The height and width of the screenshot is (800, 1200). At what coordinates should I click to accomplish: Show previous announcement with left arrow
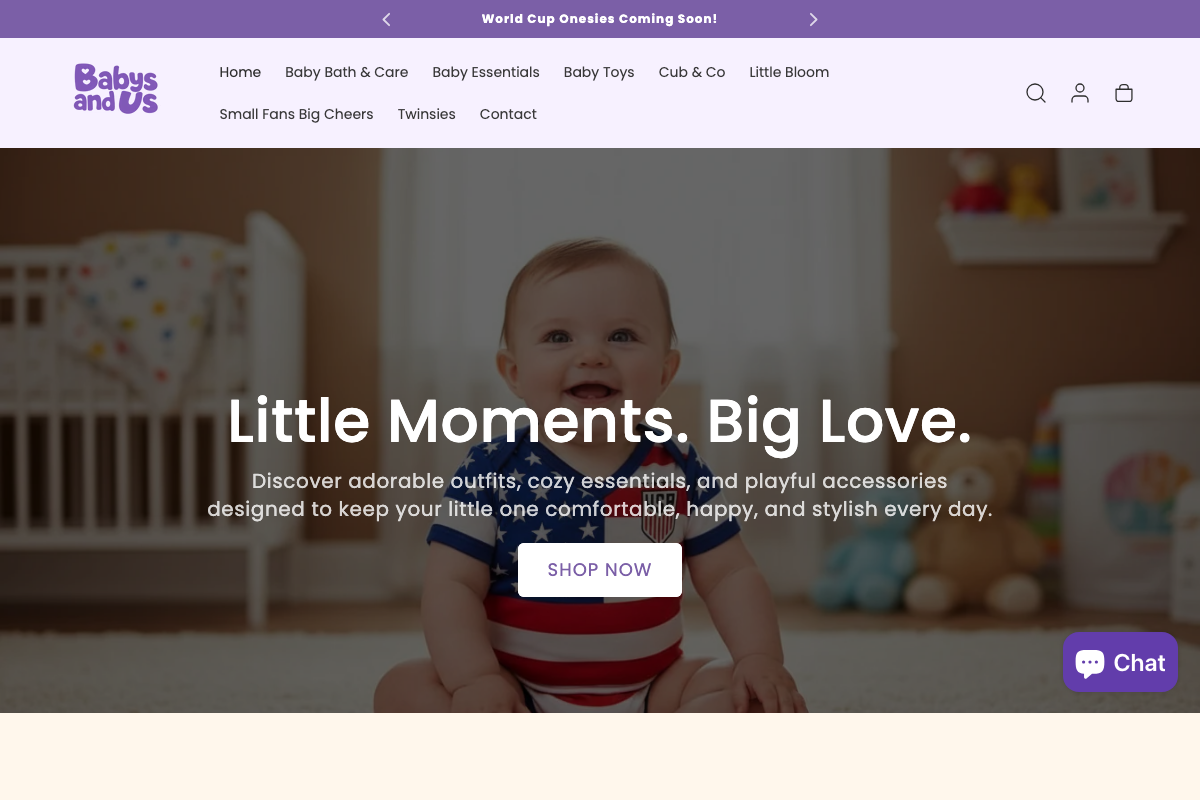coord(387,19)
